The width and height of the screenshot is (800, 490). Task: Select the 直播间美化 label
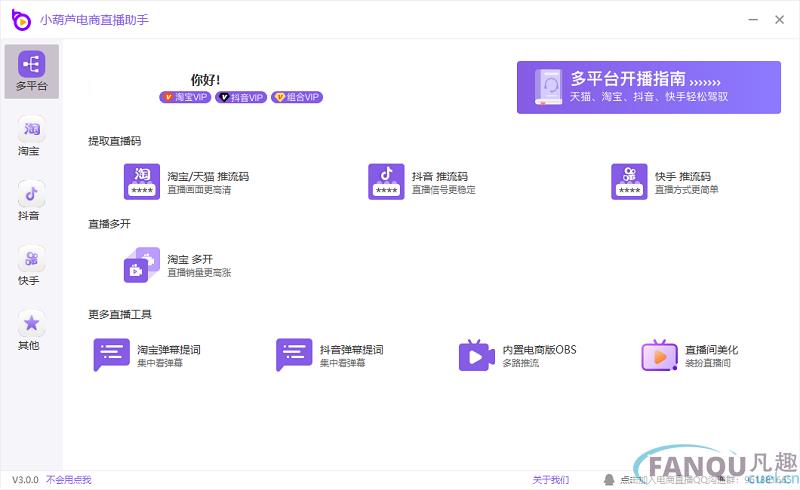(711, 350)
